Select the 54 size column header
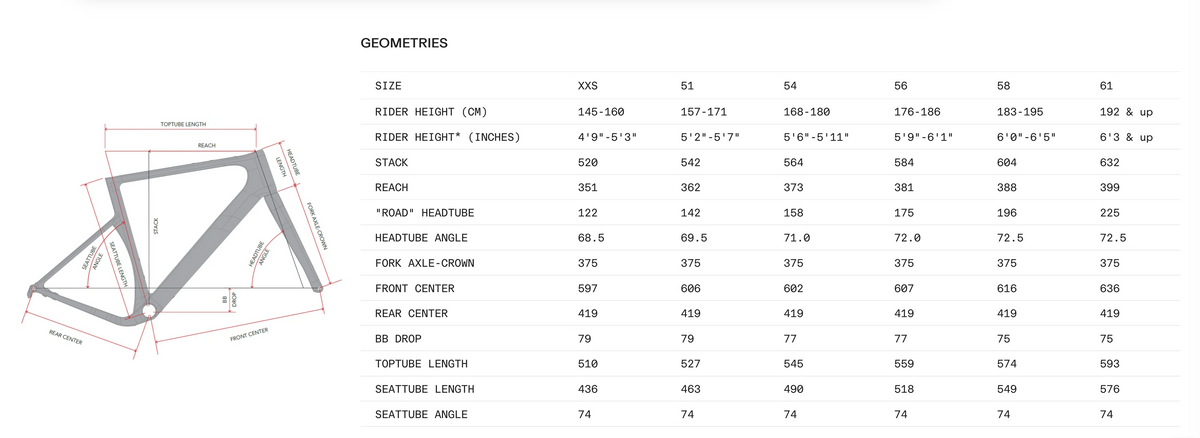The image size is (1200, 438). (790, 86)
